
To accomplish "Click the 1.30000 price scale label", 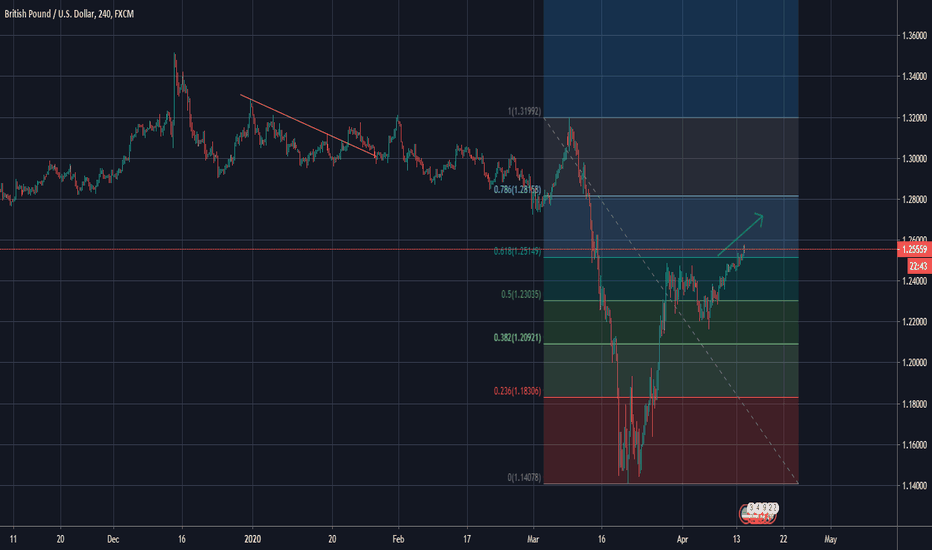I will click(x=914, y=159).
